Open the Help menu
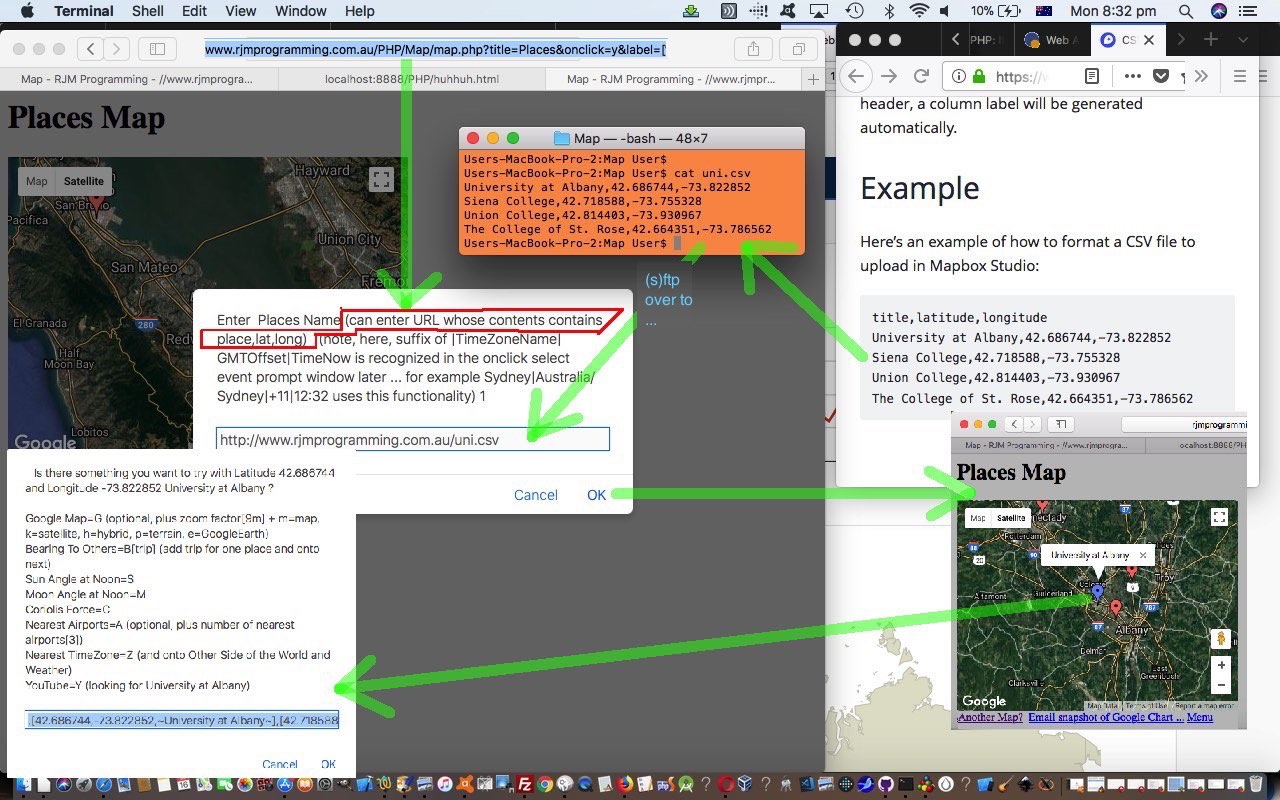1280x800 pixels. 359,11
